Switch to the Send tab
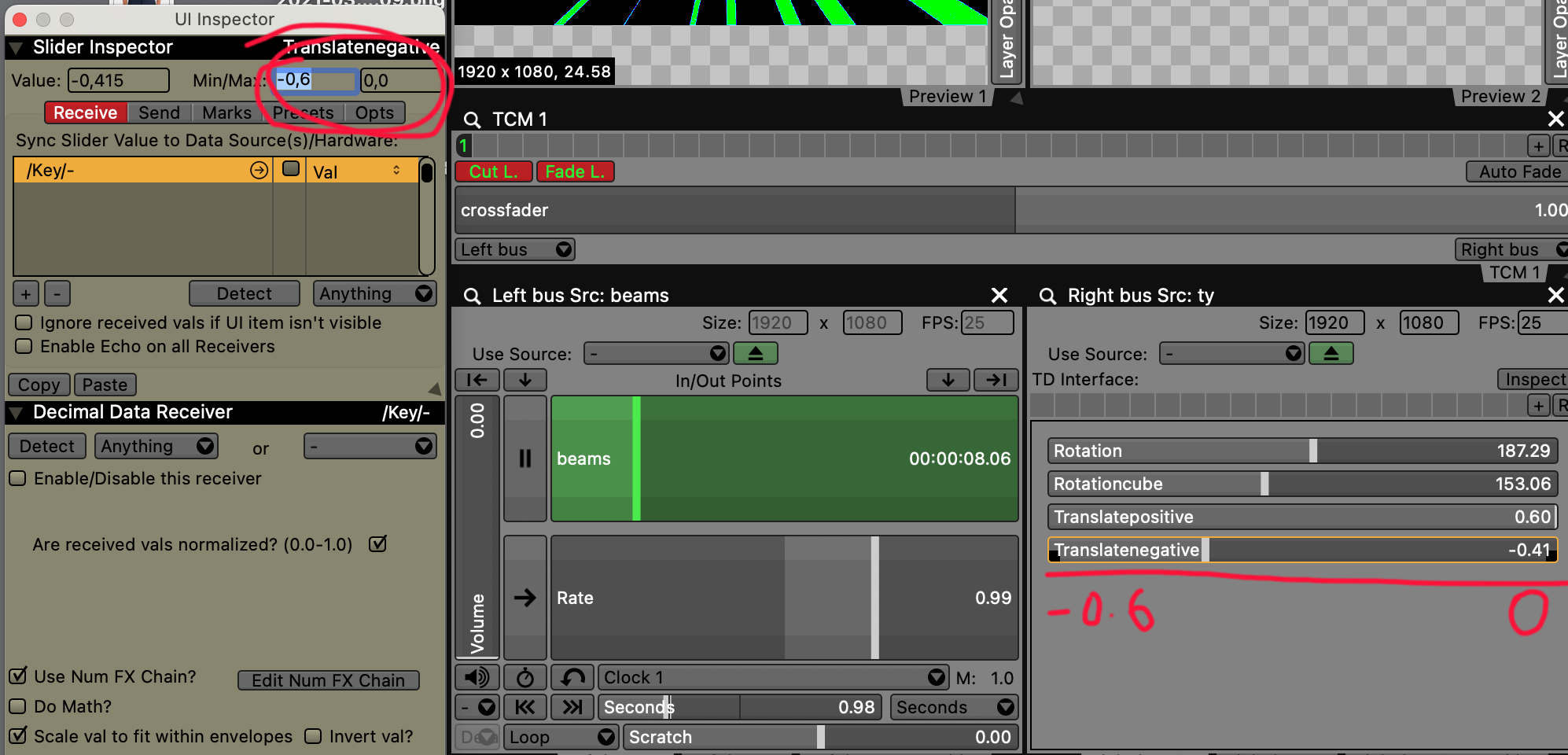1568x755 pixels. [x=159, y=113]
